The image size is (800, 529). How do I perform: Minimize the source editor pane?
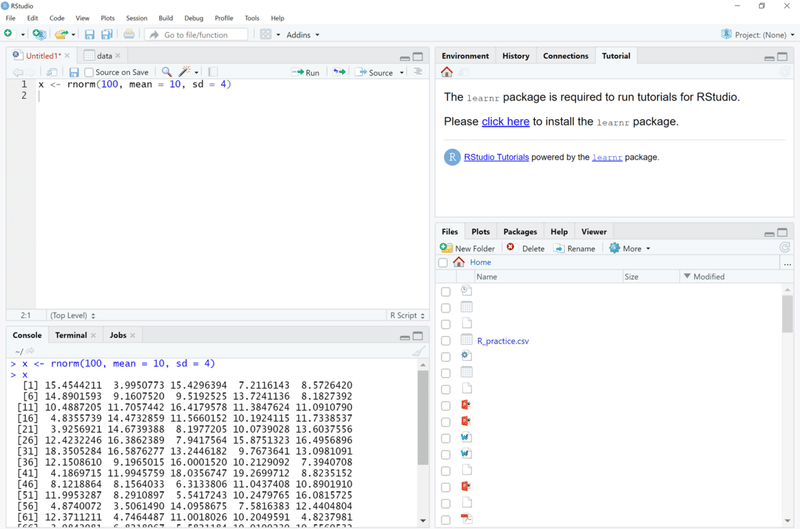(x=405, y=58)
